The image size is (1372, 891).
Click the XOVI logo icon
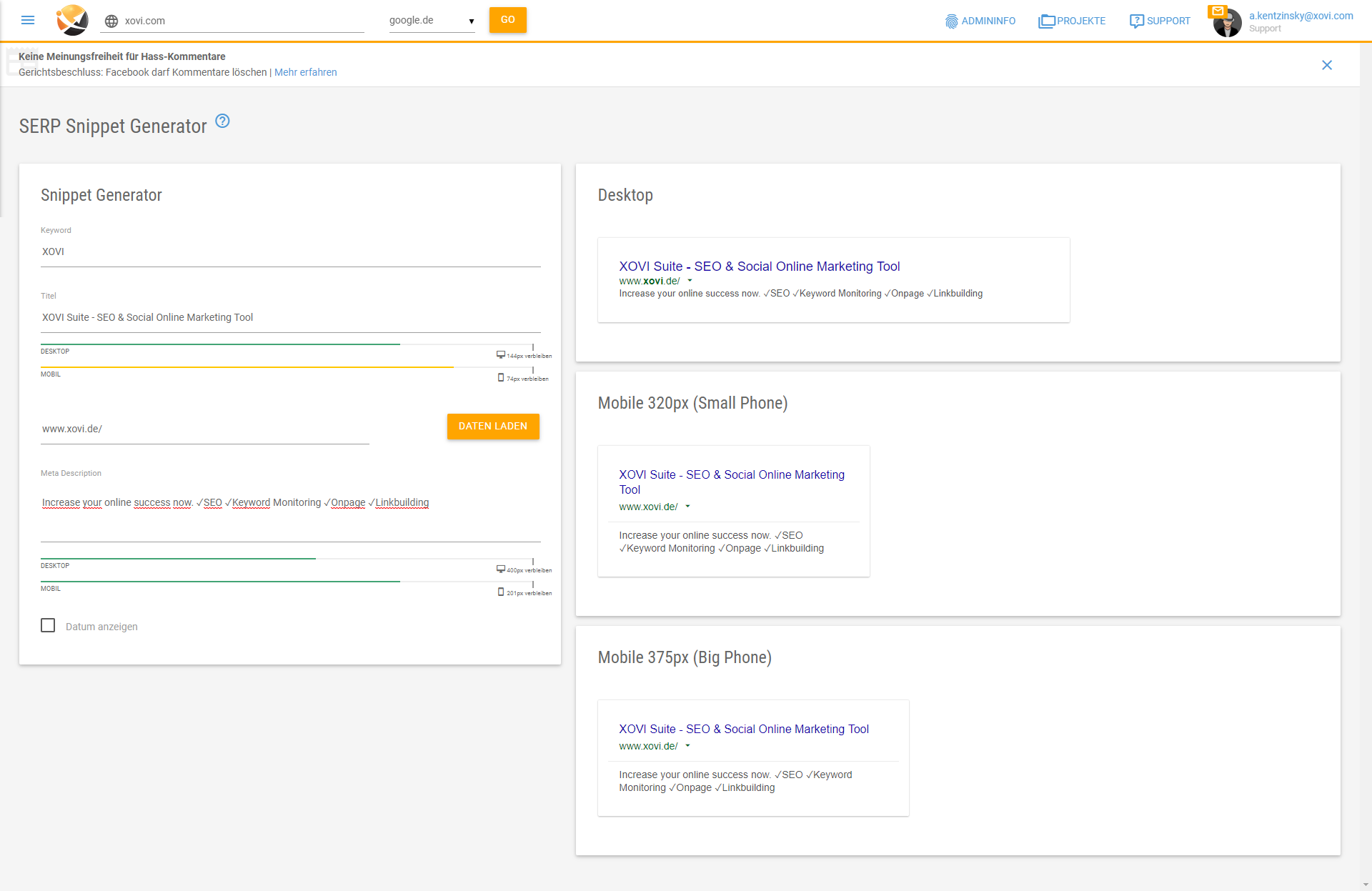point(72,20)
